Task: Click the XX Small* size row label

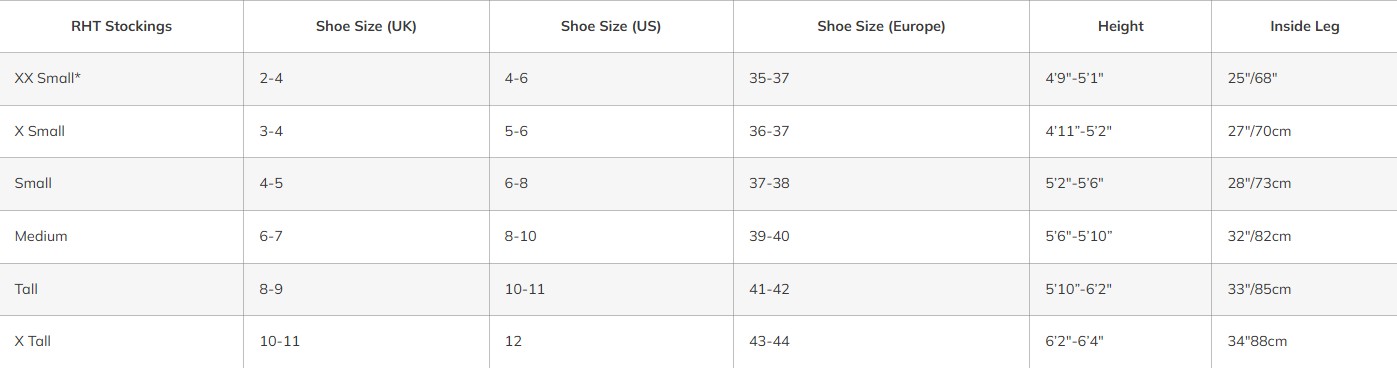Action: 47,78
